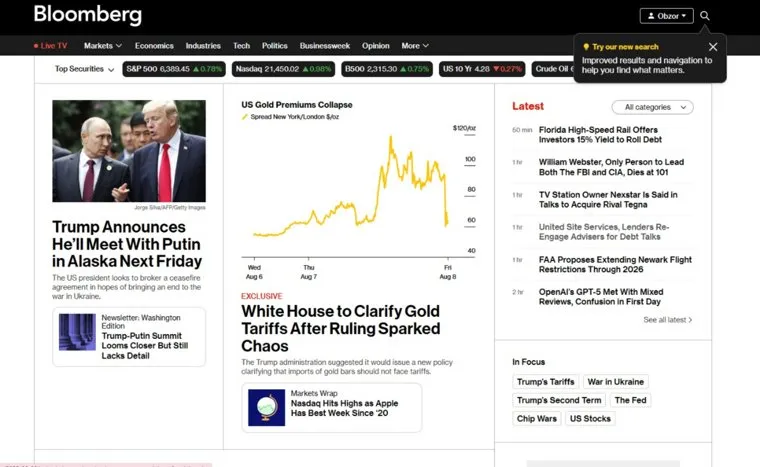
Task: Open the Trump and Putin photo
Action: pyautogui.click(x=129, y=151)
